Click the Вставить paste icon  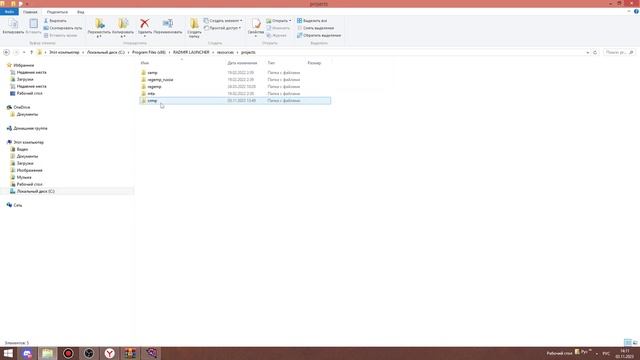(x=33, y=26)
